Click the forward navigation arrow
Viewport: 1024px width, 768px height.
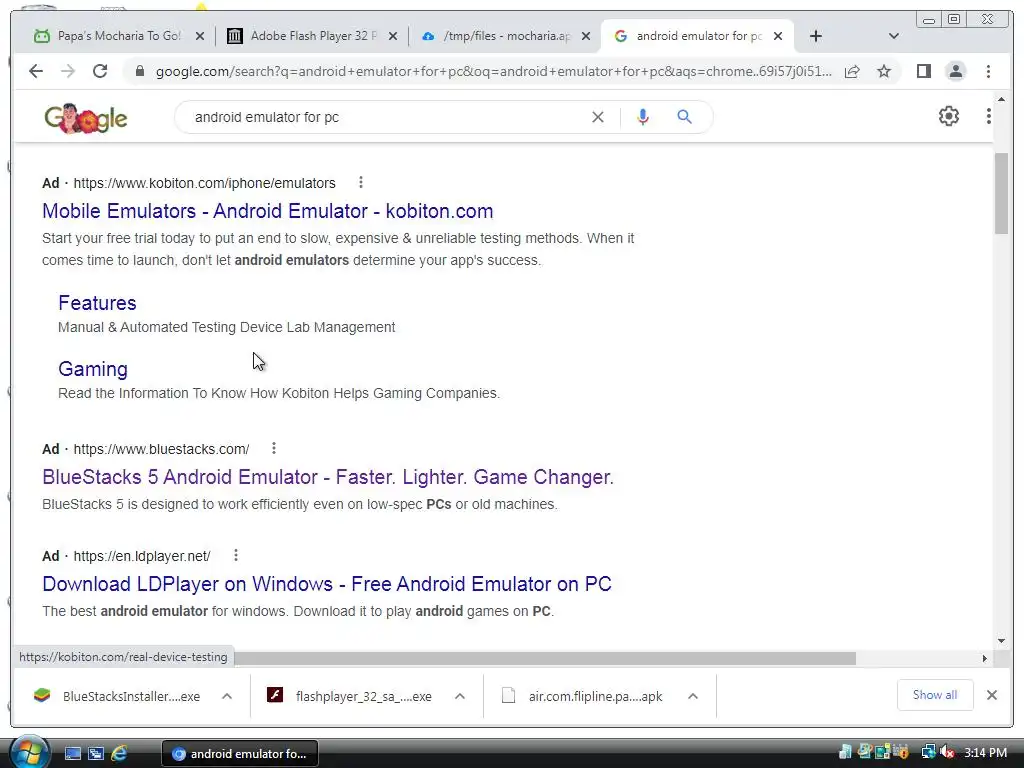pyautogui.click(x=68, y=71)
